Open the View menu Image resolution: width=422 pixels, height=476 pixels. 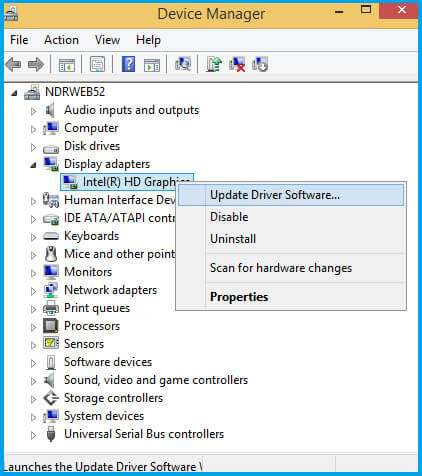107,40
